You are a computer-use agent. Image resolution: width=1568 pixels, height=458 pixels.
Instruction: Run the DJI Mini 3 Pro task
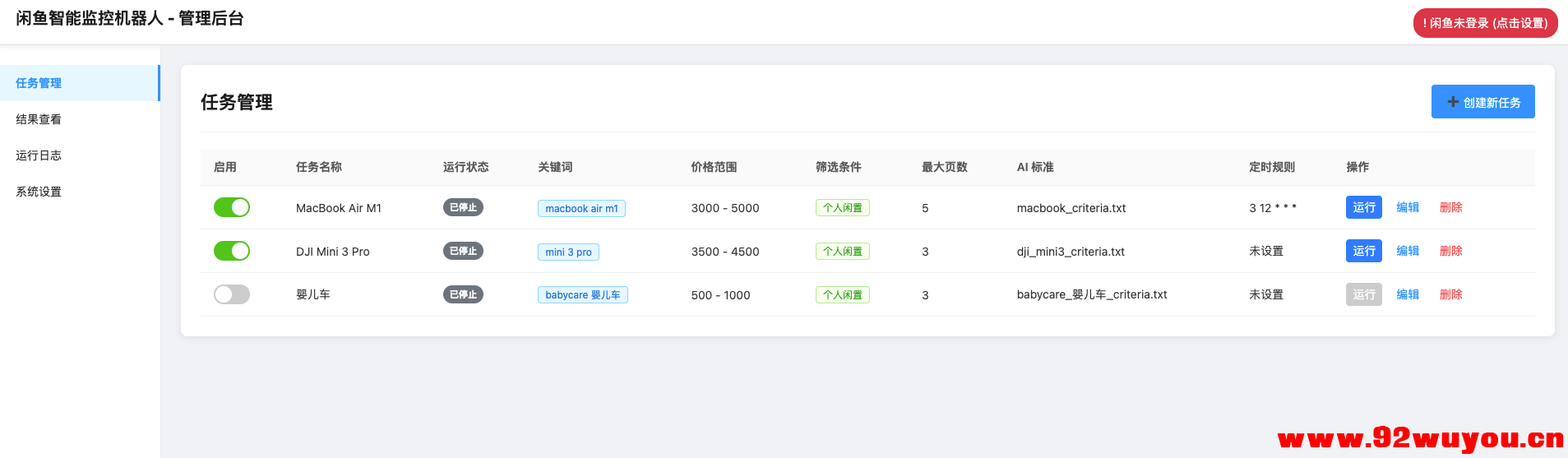(1363, 251)
